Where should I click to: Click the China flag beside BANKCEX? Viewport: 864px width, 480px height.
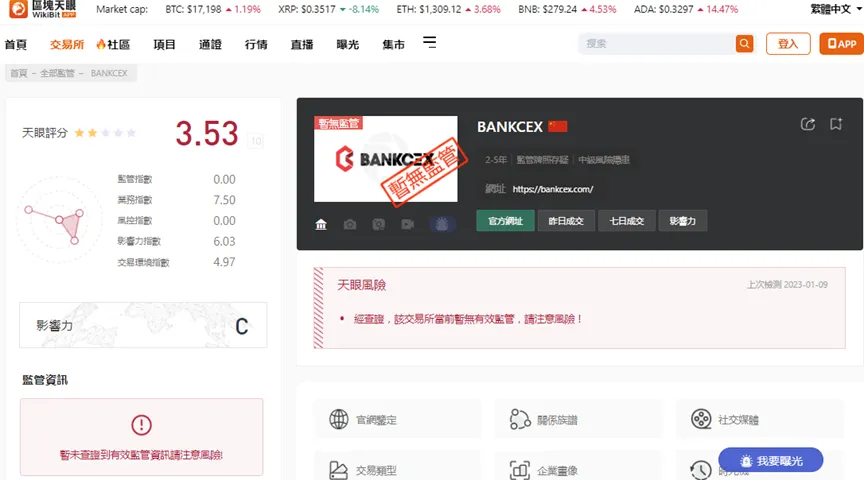[558, 127]
